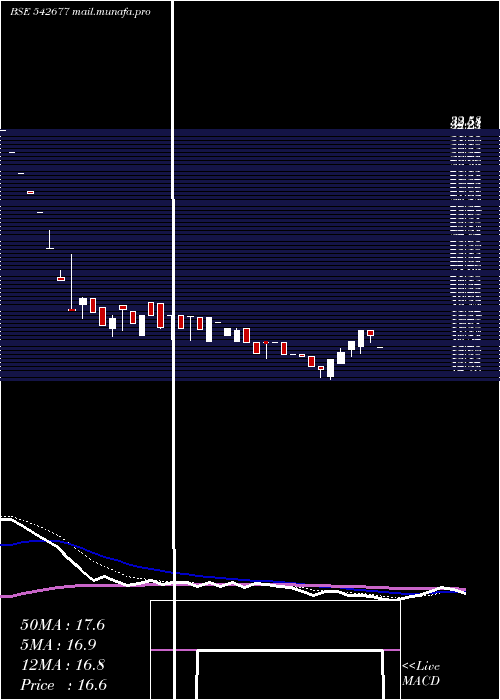Select the 12MA : 16.8 value
This screenshot has height=700, width=500.
coord(63,665)
